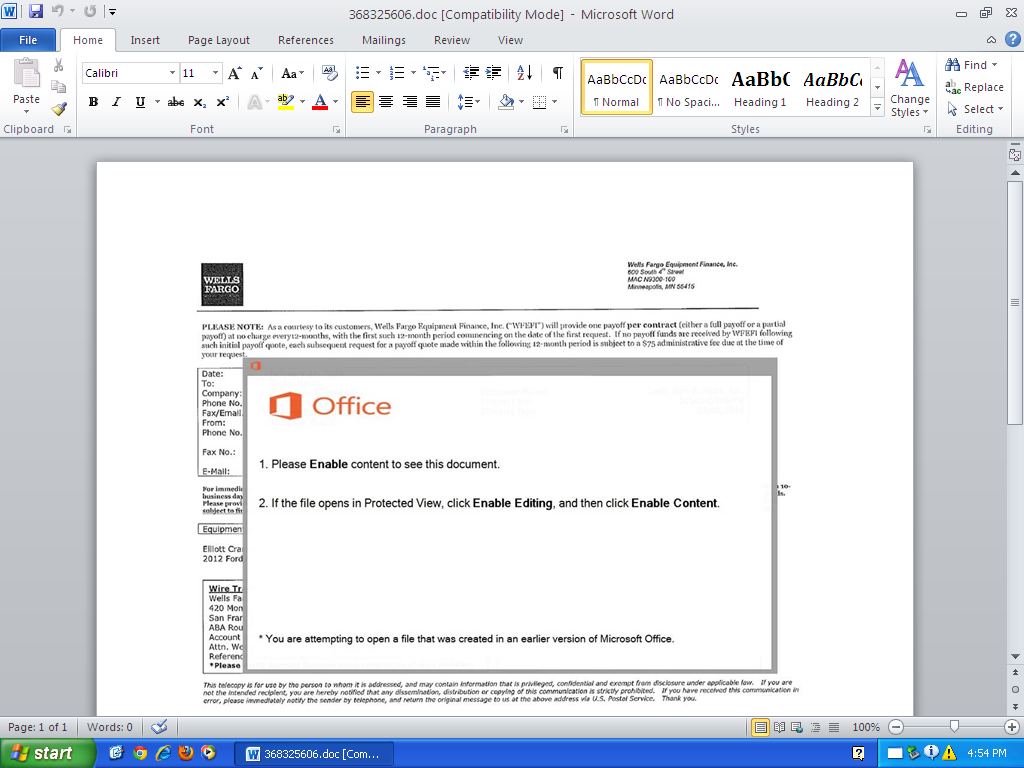This screenshot has height=768, width=1024.
Task: Click the zoom slider handle
Action: [x=954, y=726]
